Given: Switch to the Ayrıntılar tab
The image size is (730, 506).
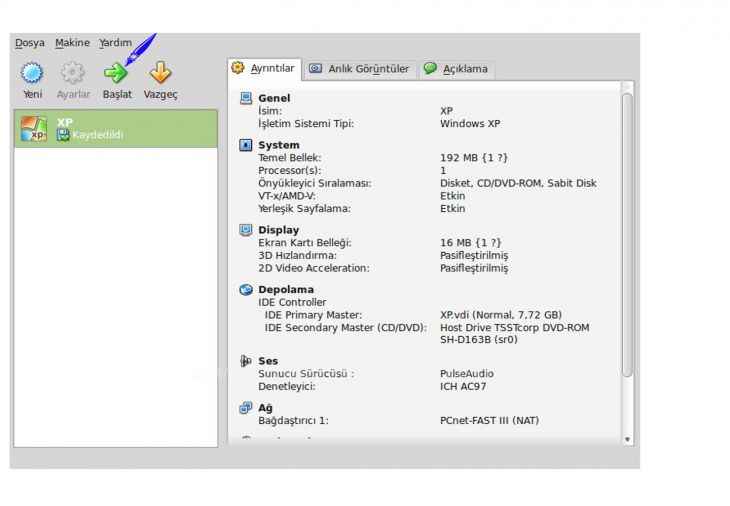Looking at the screenshot, I should point(264,69).
